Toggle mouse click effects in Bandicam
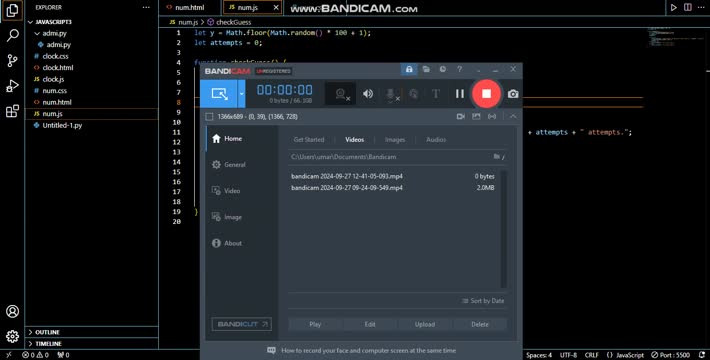Viewport: 710px width, 360px height. (x=413, y=94)
